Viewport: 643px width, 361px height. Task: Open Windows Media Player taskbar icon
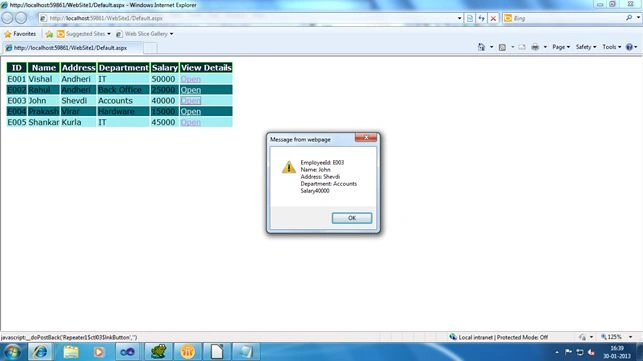pyautogui.click(x=99, y=352)
